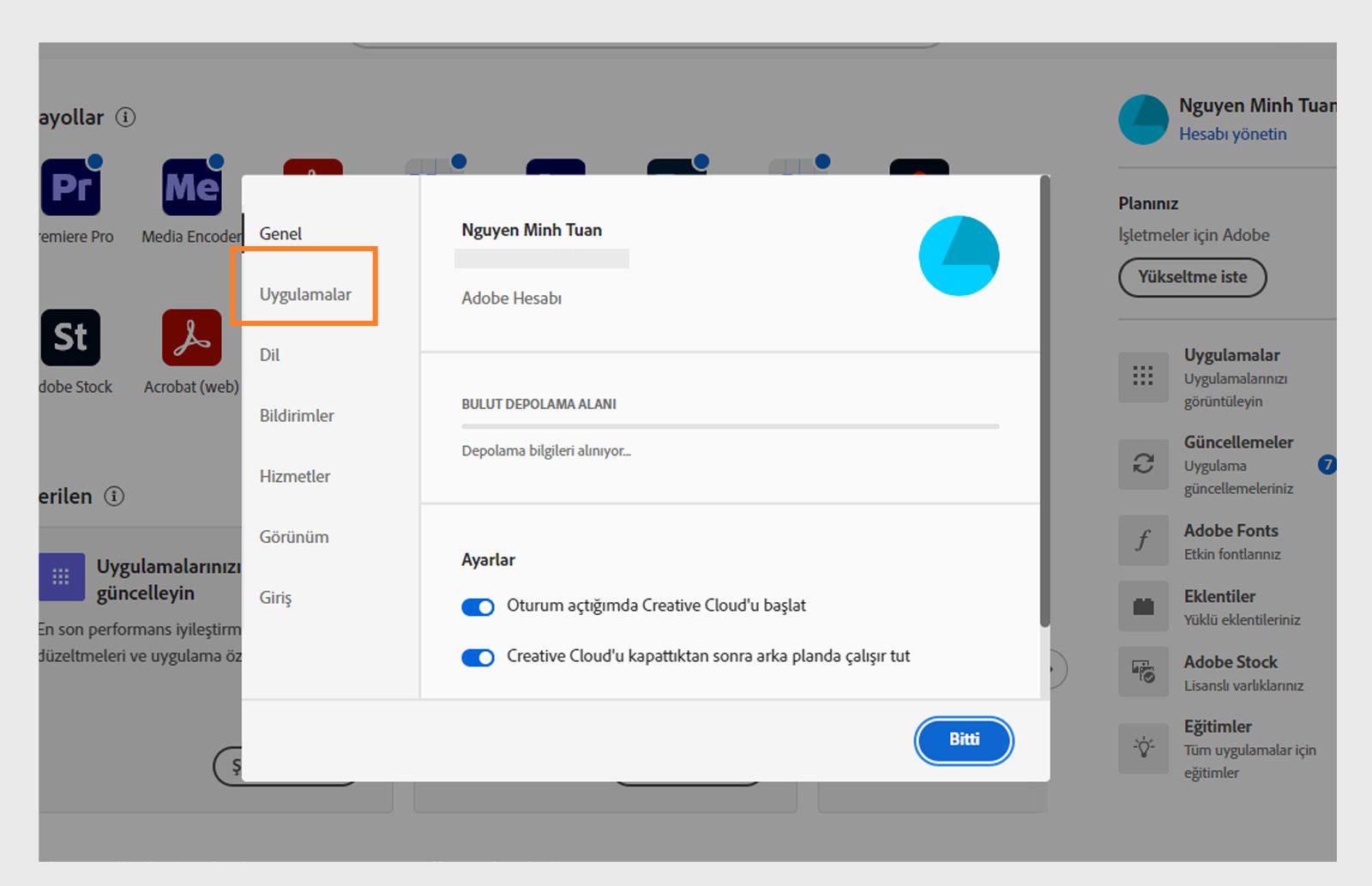
Task: Open Güncellemeler via the refresh icon
Action: click(1142, 466)
